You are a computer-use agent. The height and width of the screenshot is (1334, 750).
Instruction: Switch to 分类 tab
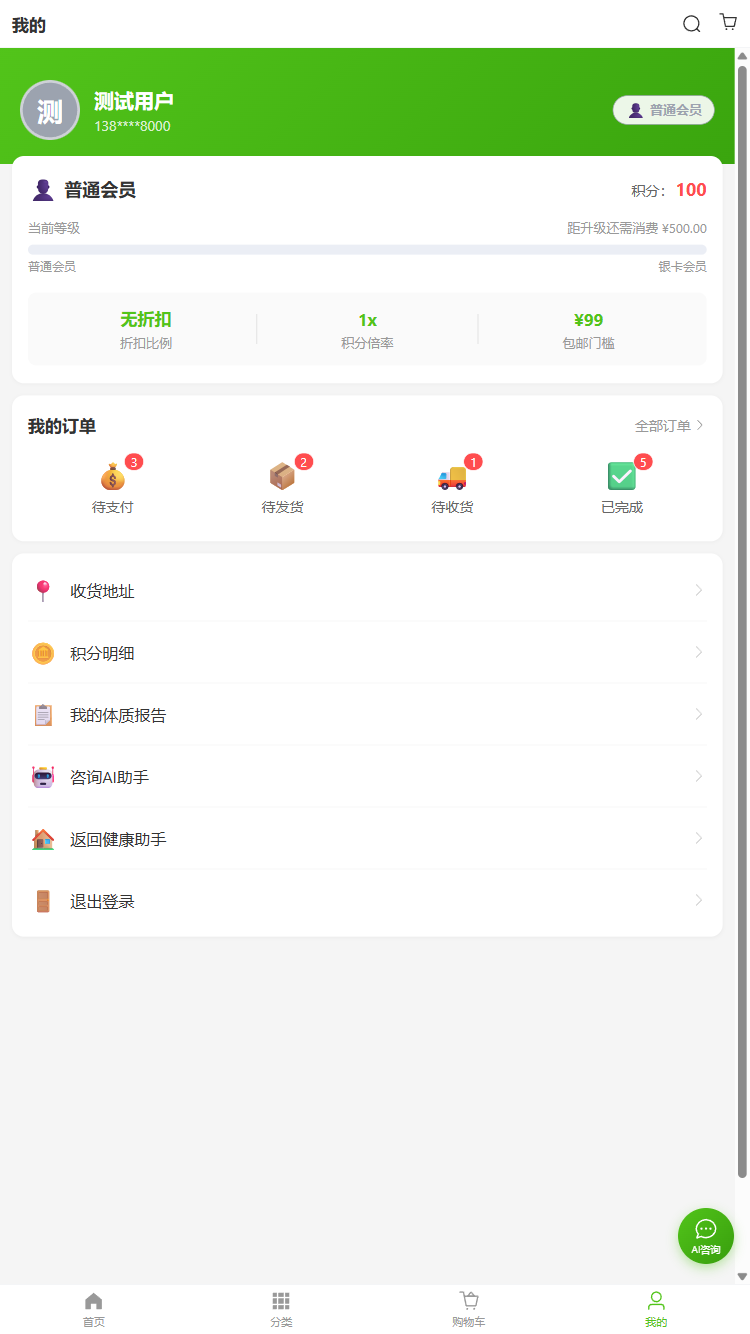click(x=281, y=1308)
